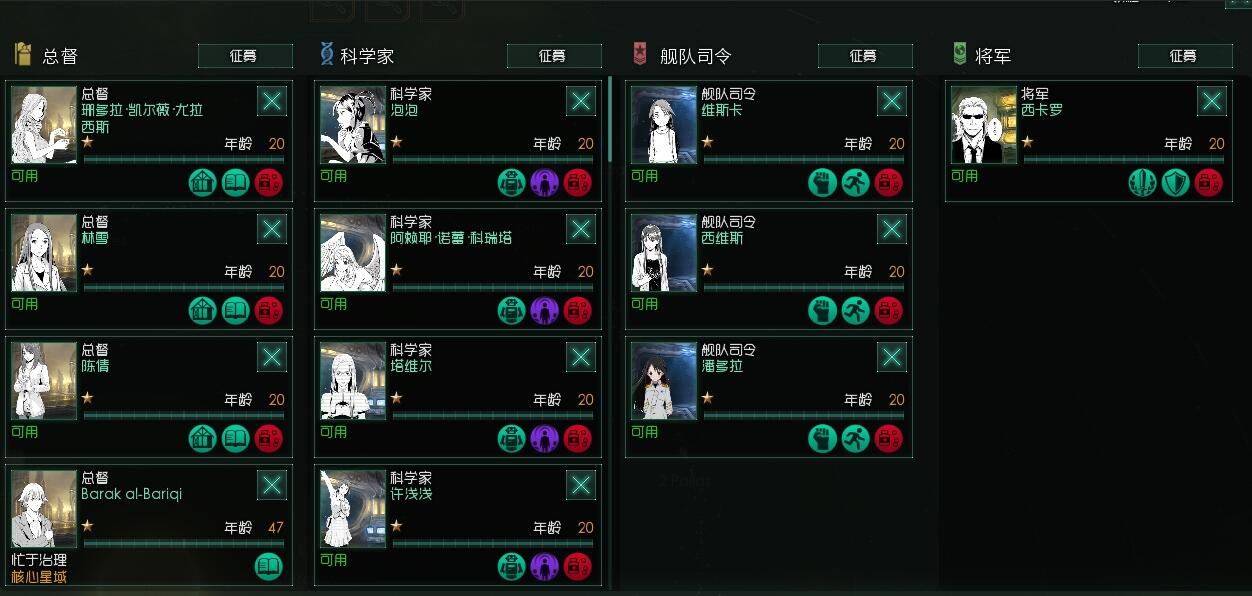
Task: Select the portrait of governor Barak al-Bariqi
Action: (x=44, y=509)
